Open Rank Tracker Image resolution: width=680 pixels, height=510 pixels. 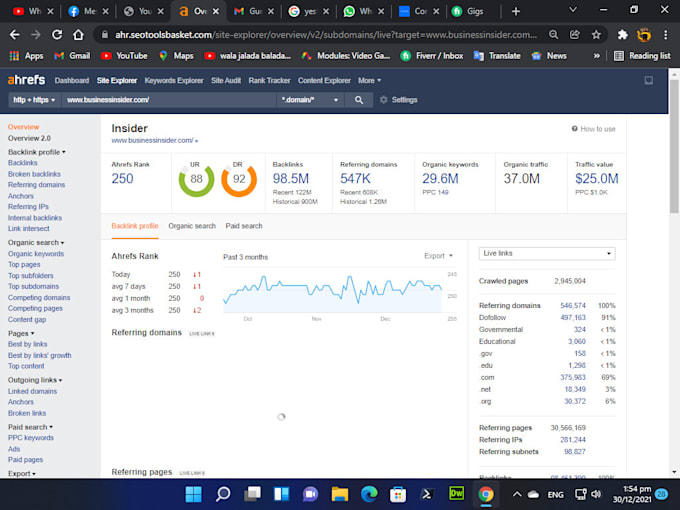[269, 81]
